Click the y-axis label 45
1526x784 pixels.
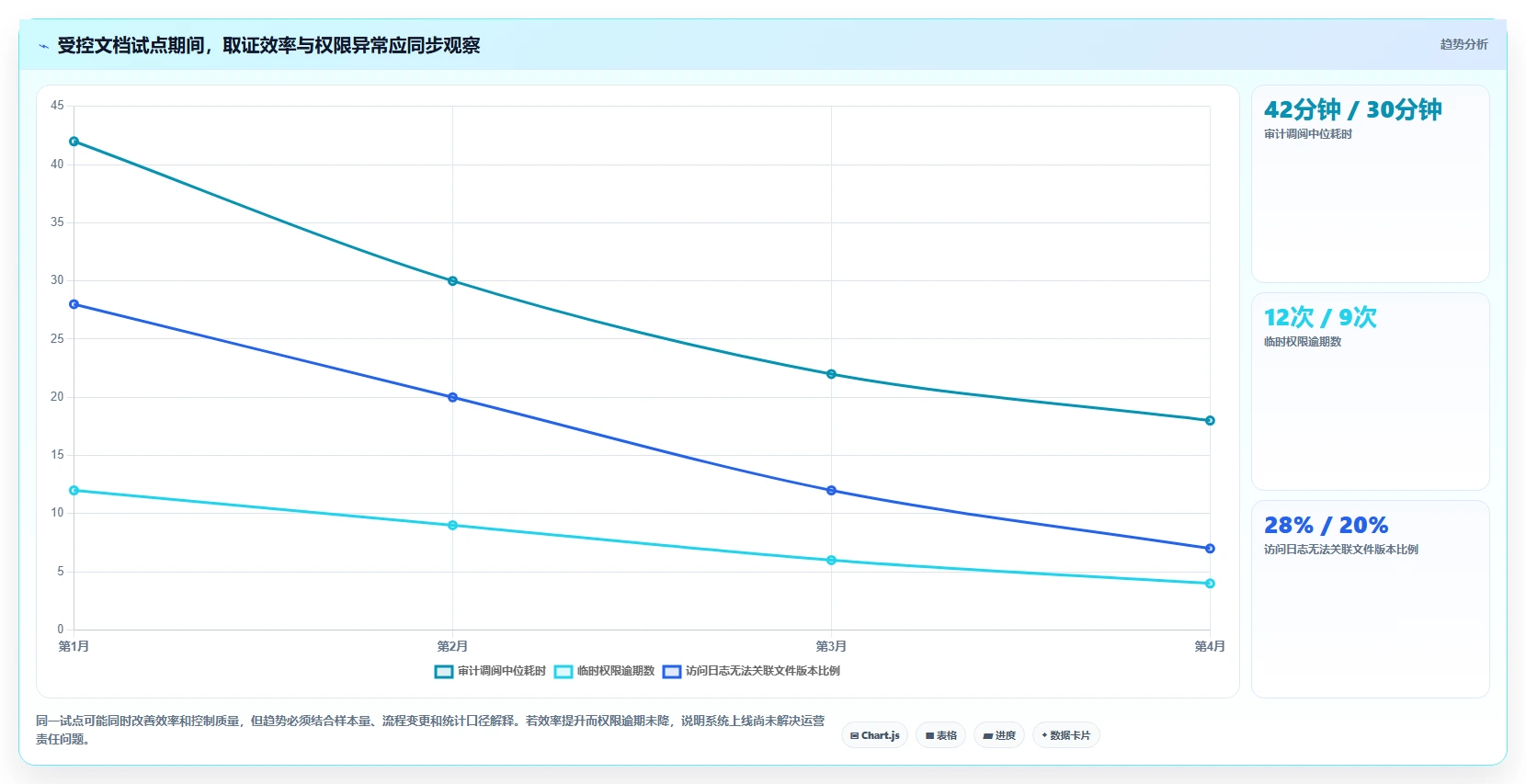pos(57,106)
